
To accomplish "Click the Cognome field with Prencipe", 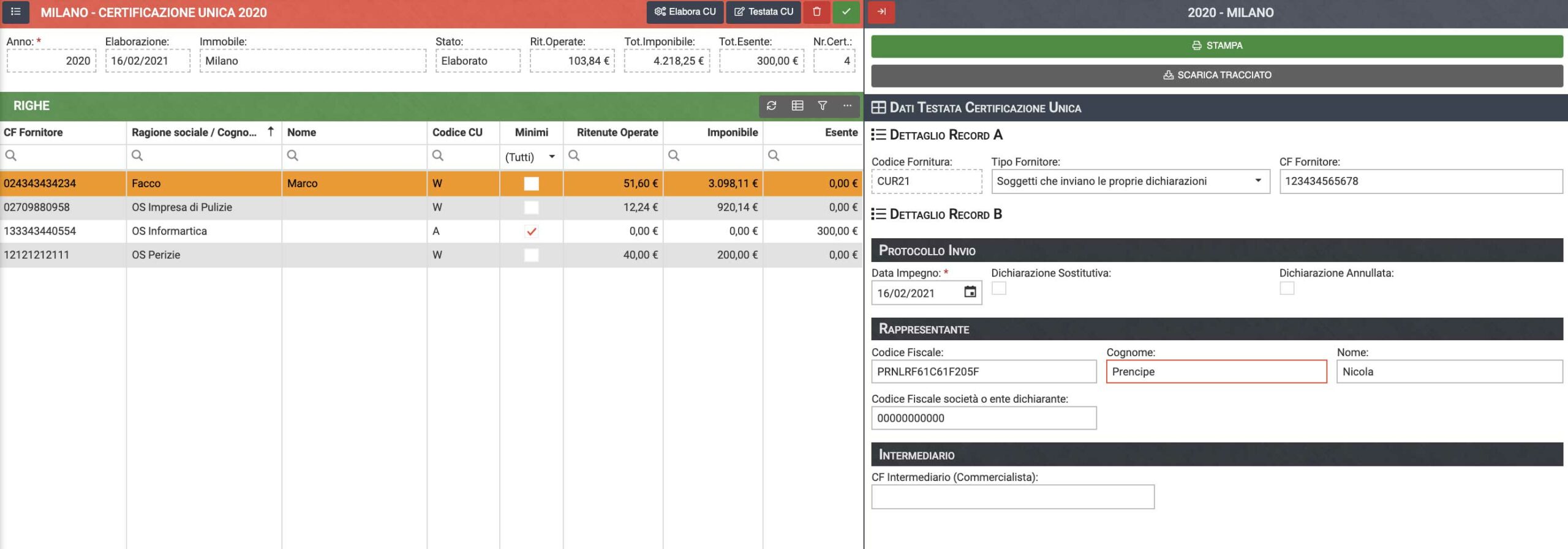I will tap(1216, 372).
